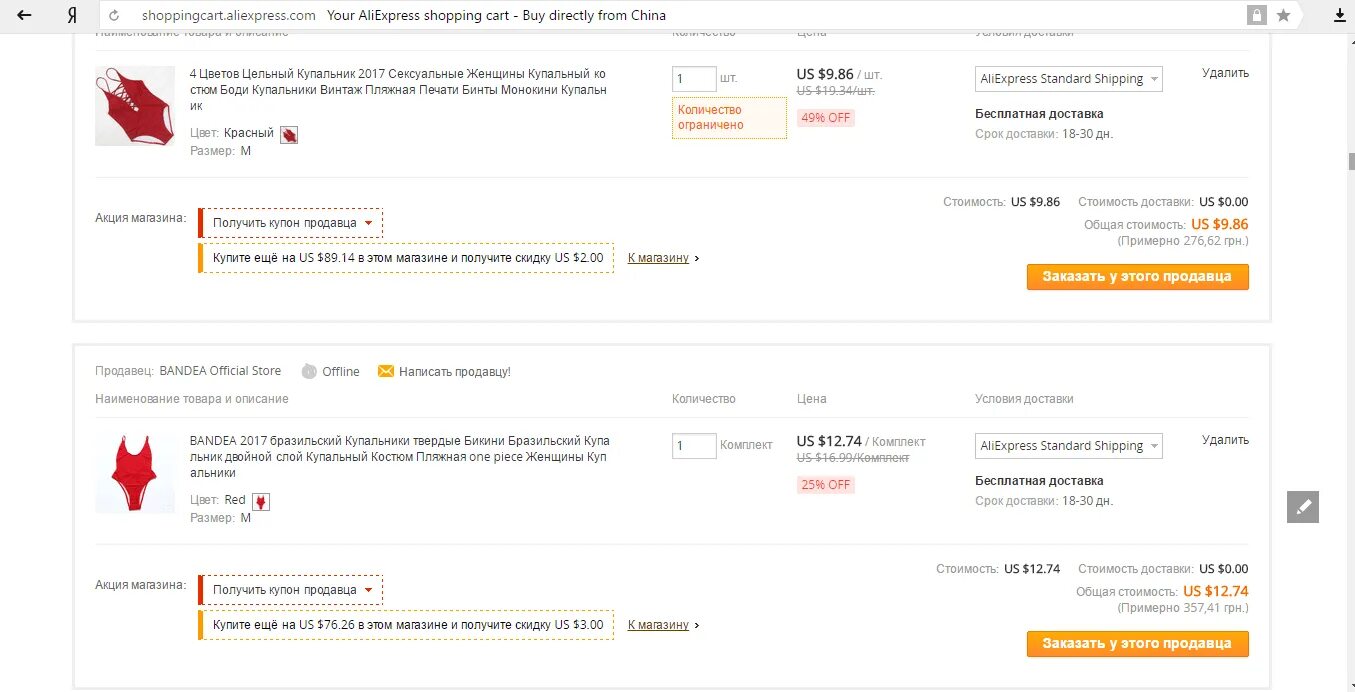1355x692 pixels.
Task: Click the lock icon in address bar
Action: [x=1256, y=16]
